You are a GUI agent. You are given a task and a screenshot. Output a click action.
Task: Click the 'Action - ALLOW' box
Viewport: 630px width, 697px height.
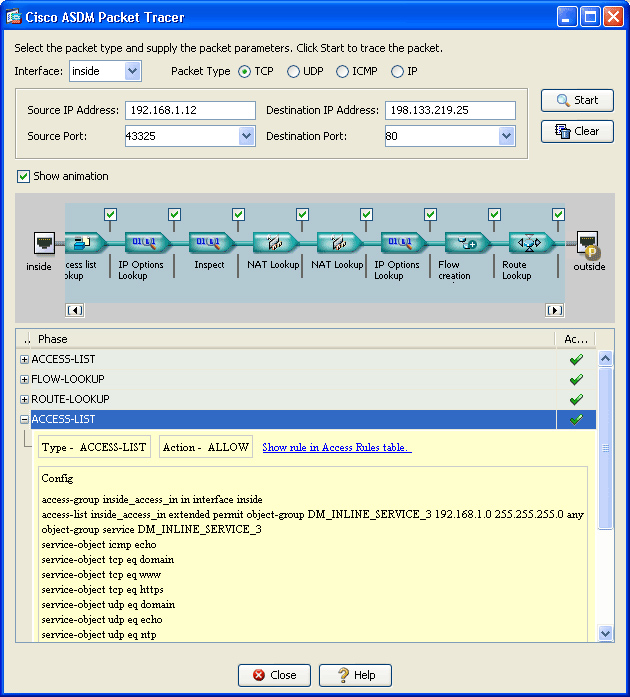[x=206, y=447]
